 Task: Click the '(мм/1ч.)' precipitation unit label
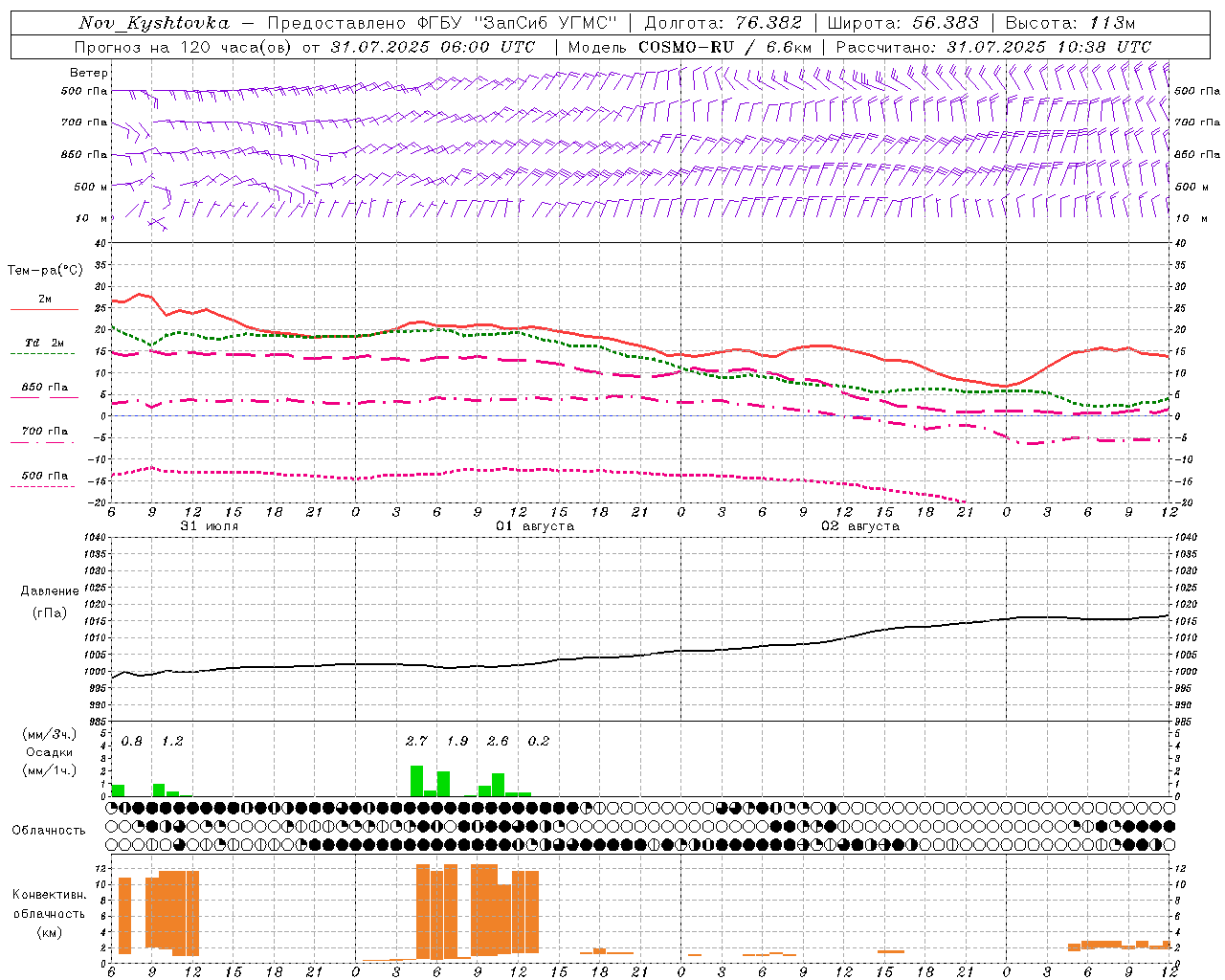click(50, 770)
